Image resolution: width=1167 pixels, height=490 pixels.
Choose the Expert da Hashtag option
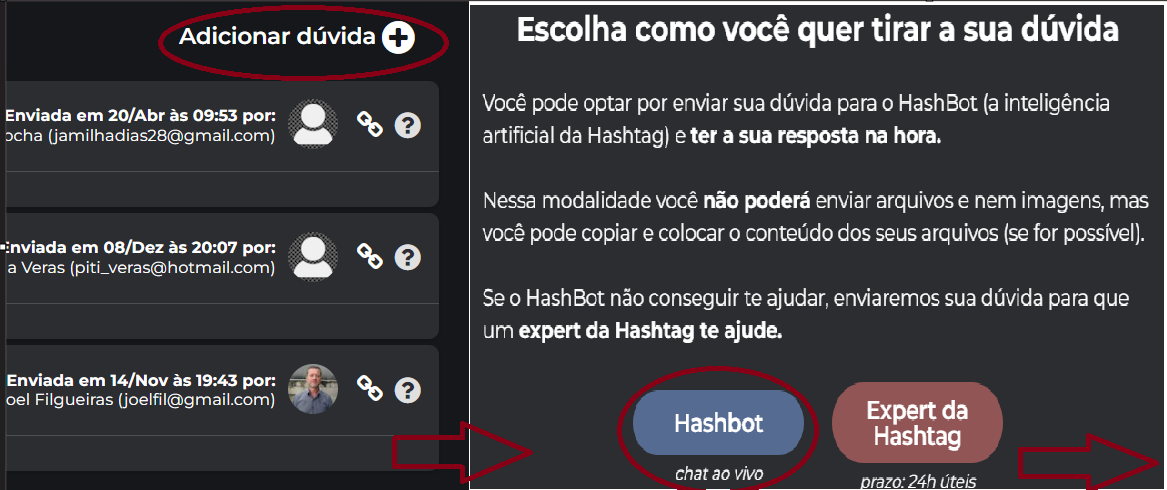click(x=917, y=423)
